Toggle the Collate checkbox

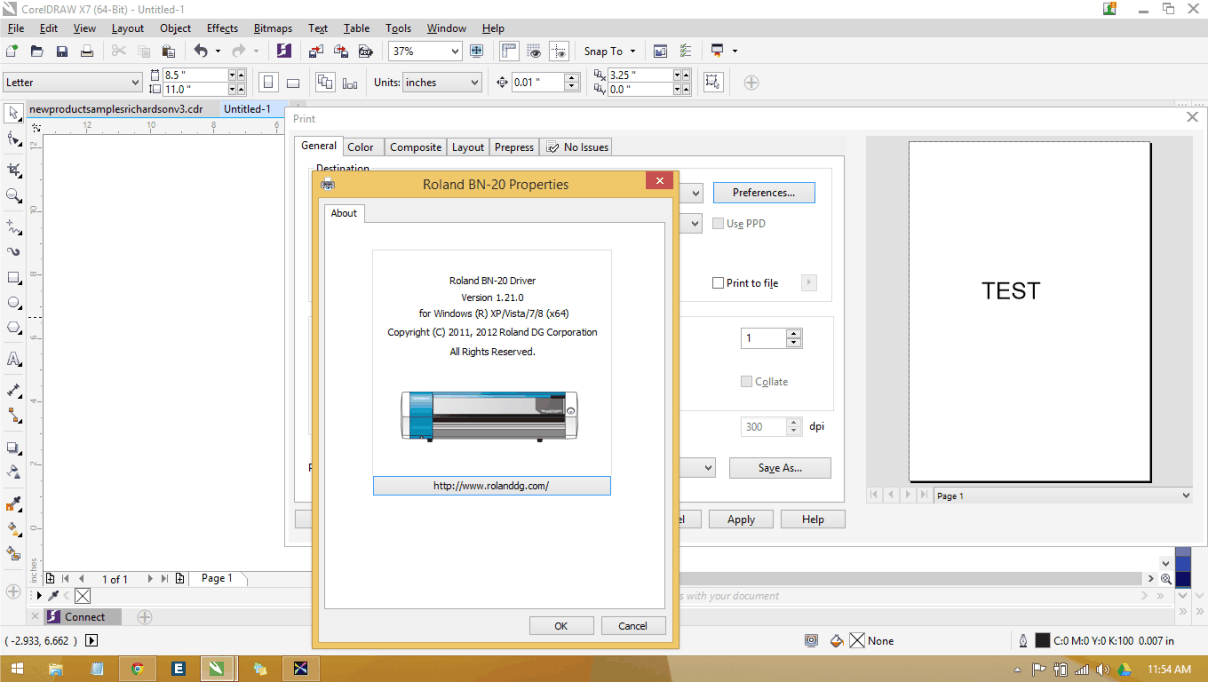746,381
